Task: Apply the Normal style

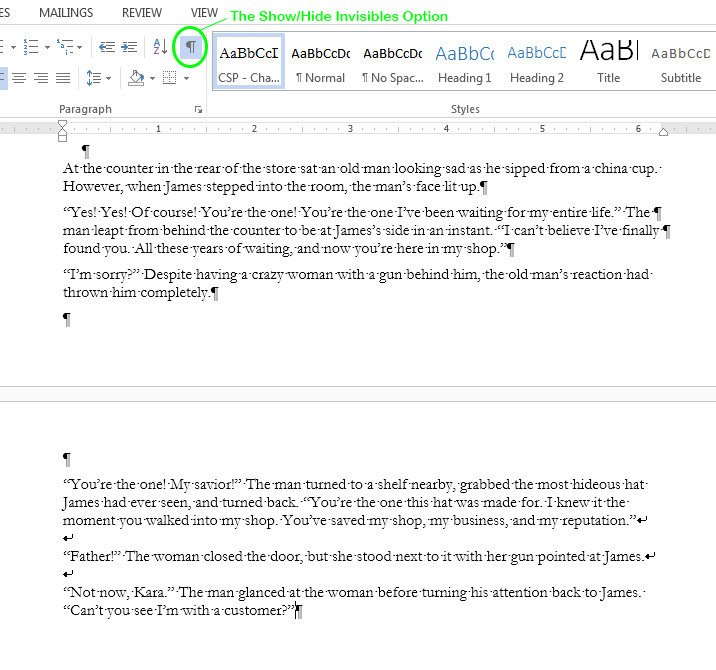Action: tap(321, 61)
